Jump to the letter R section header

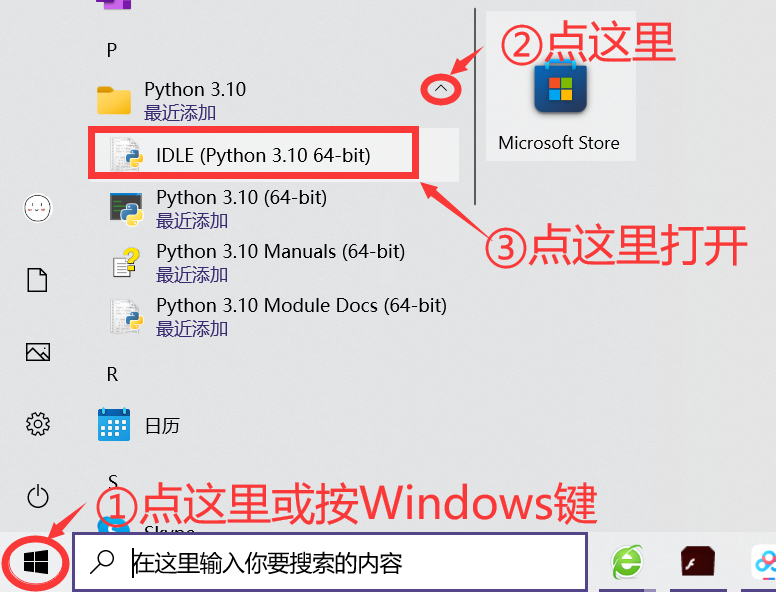click(x=112, y=375)
